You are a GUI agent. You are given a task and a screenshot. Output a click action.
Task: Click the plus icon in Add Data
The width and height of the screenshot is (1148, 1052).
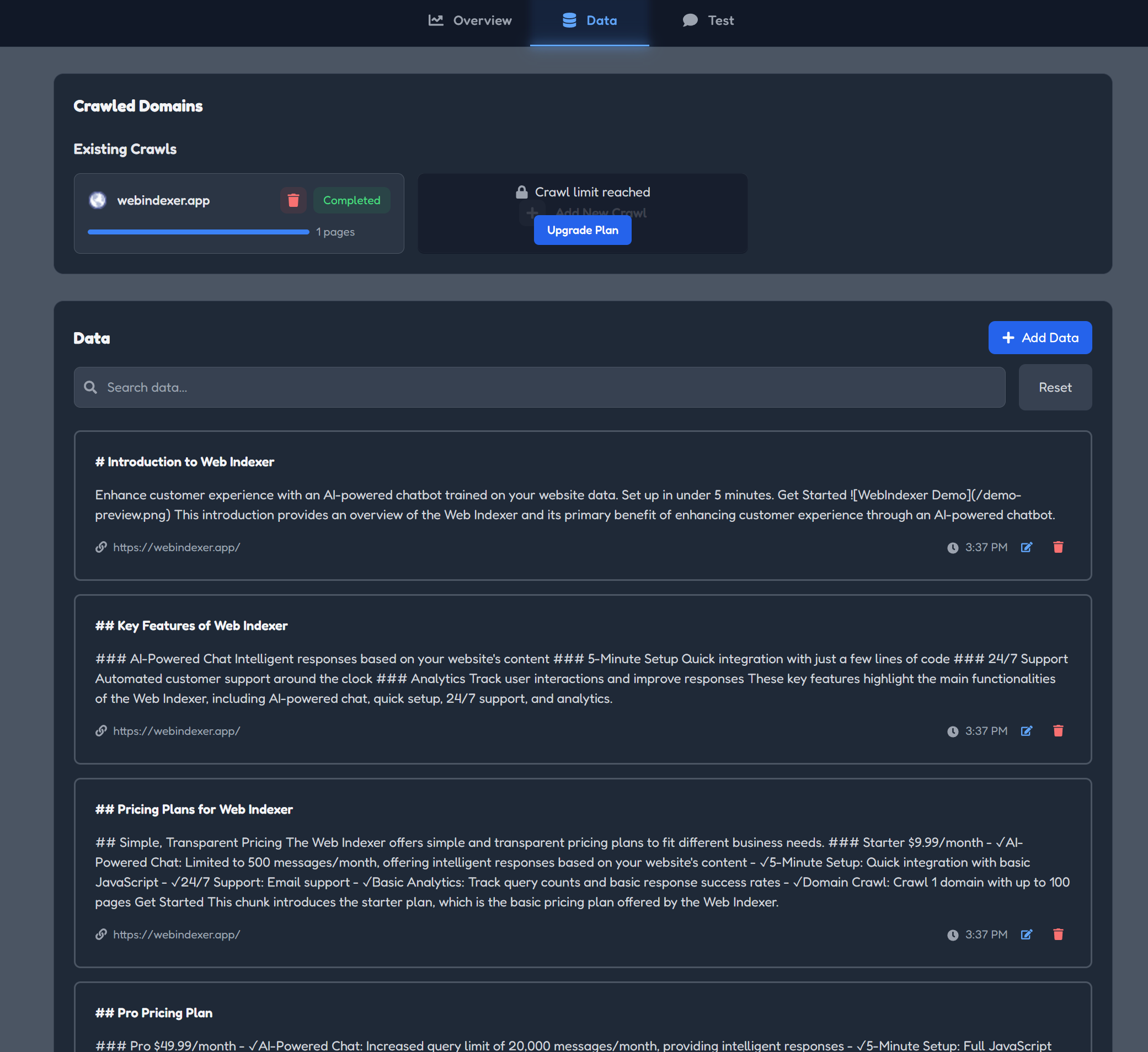click(x=1008, y=338)
